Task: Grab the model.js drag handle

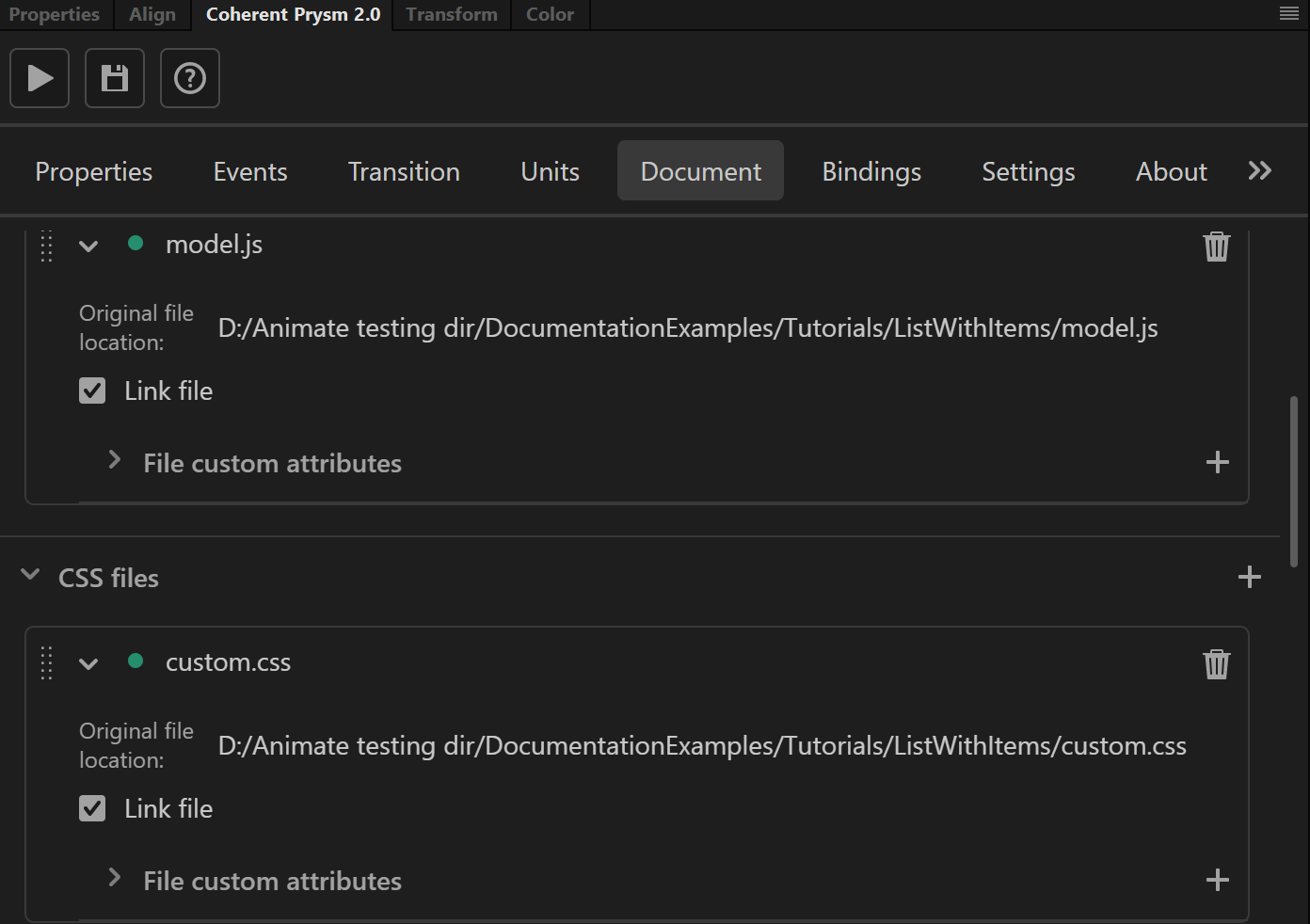Action: (46, 246)
